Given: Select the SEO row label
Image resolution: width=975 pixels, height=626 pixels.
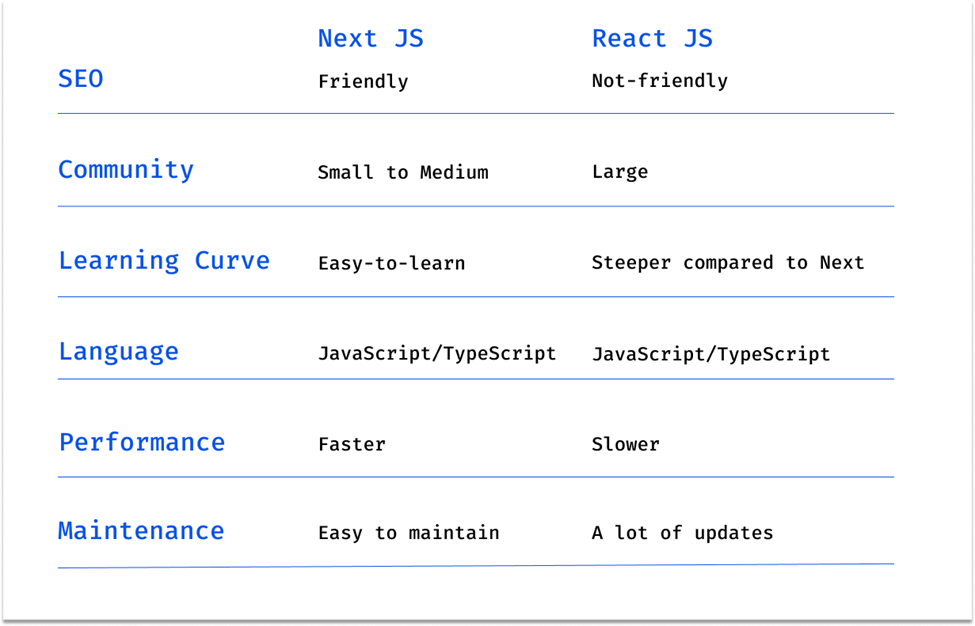Looking at the screenshot, I should point(81,79).
